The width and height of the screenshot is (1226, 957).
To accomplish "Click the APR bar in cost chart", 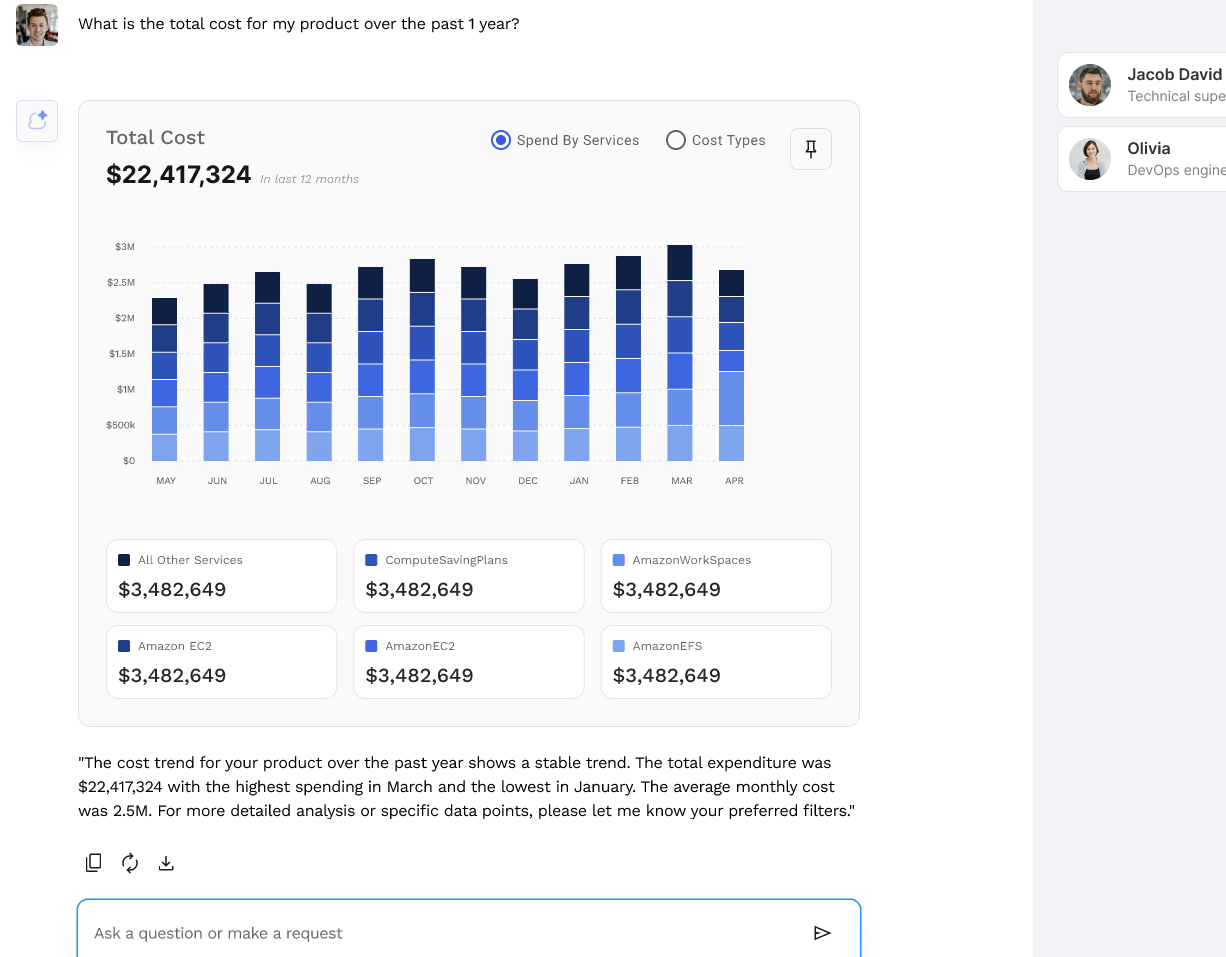I will coord(732,365).
